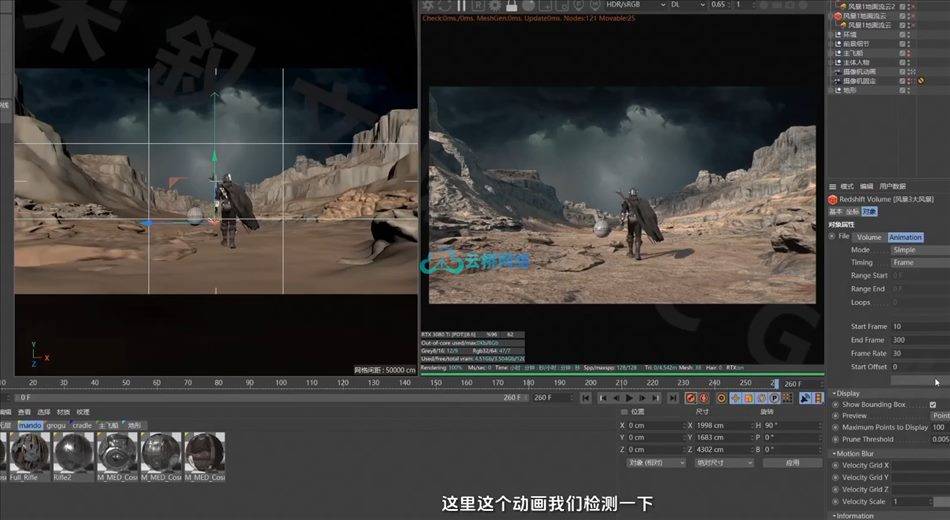Toggle Preview keyframe dot

pos(835,416)
